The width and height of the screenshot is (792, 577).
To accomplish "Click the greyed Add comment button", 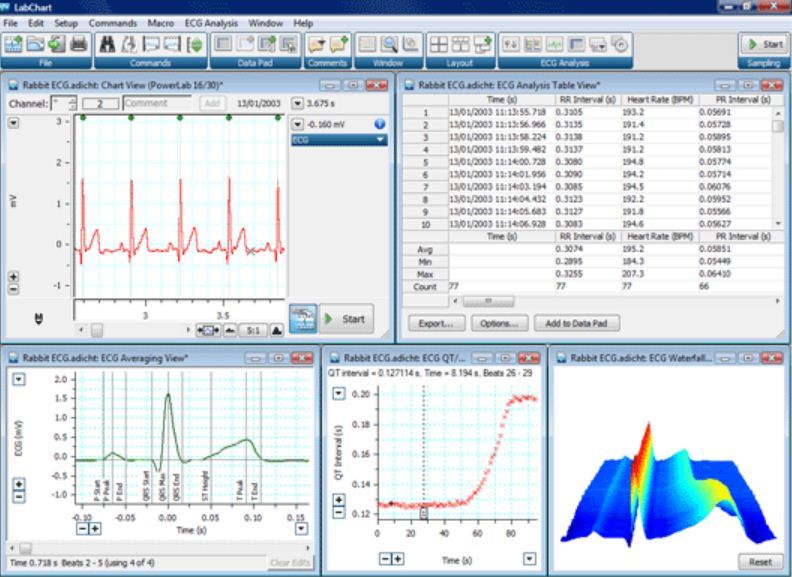I will pos(212,104).
